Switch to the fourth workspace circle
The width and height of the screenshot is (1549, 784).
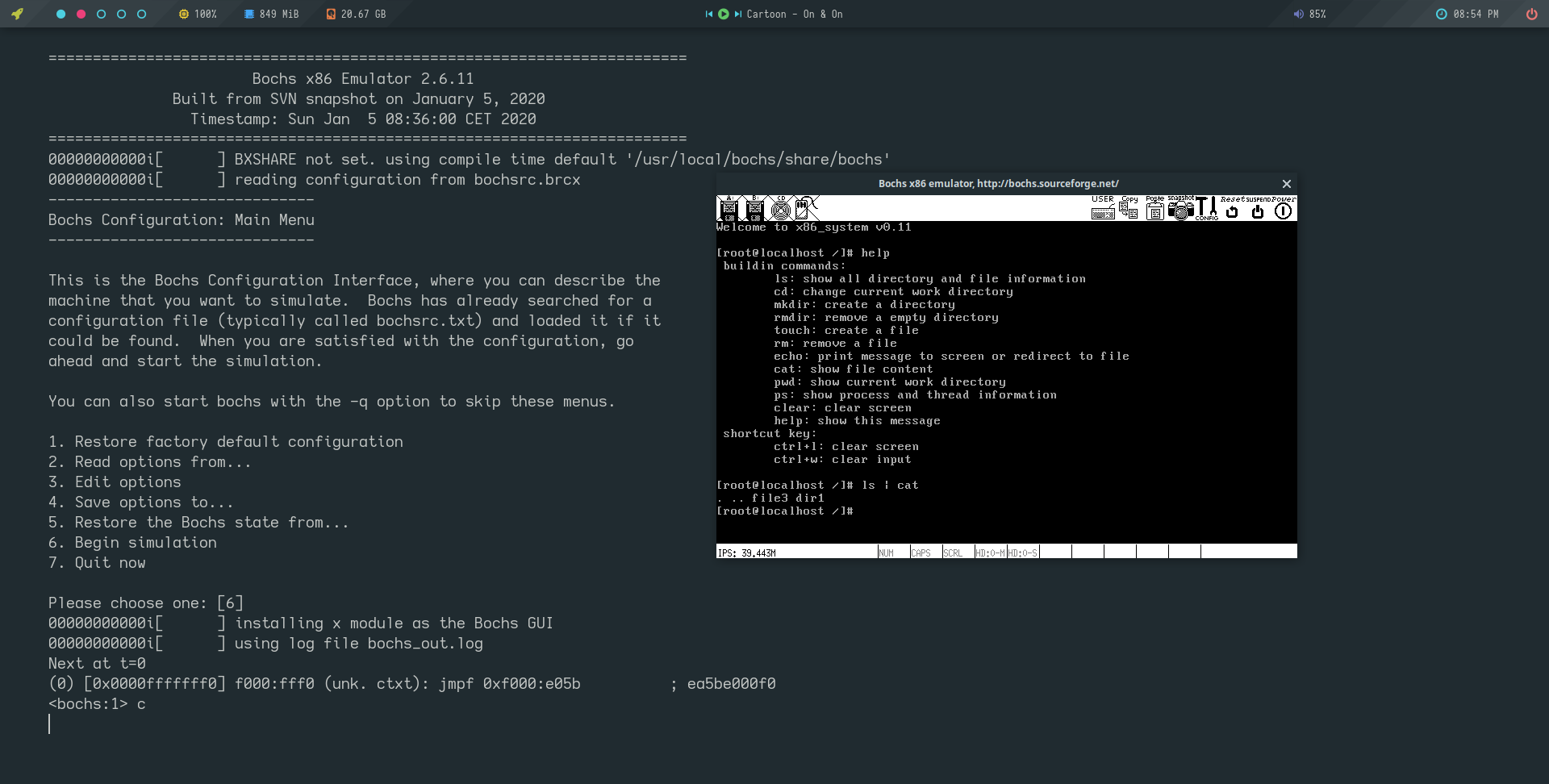tap(121, 14)
